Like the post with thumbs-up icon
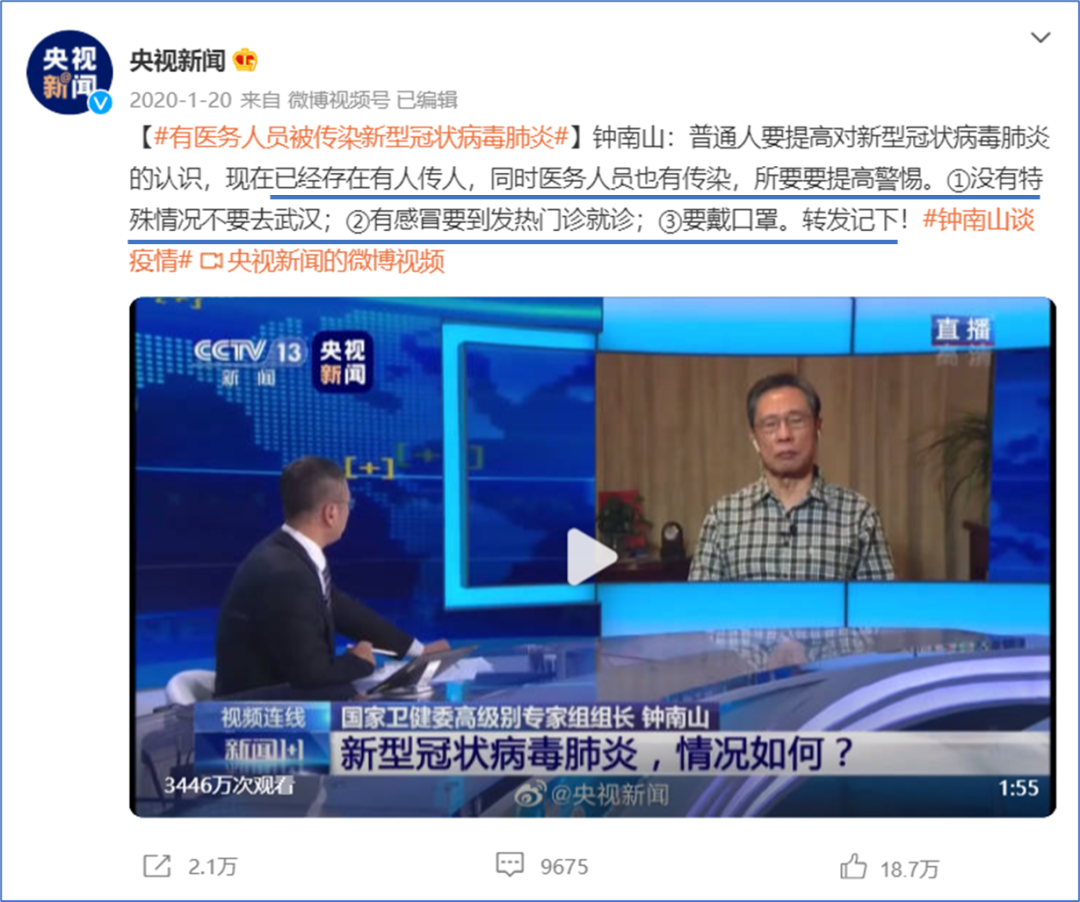Screen dimensions: 1080x902 [853, 866]
